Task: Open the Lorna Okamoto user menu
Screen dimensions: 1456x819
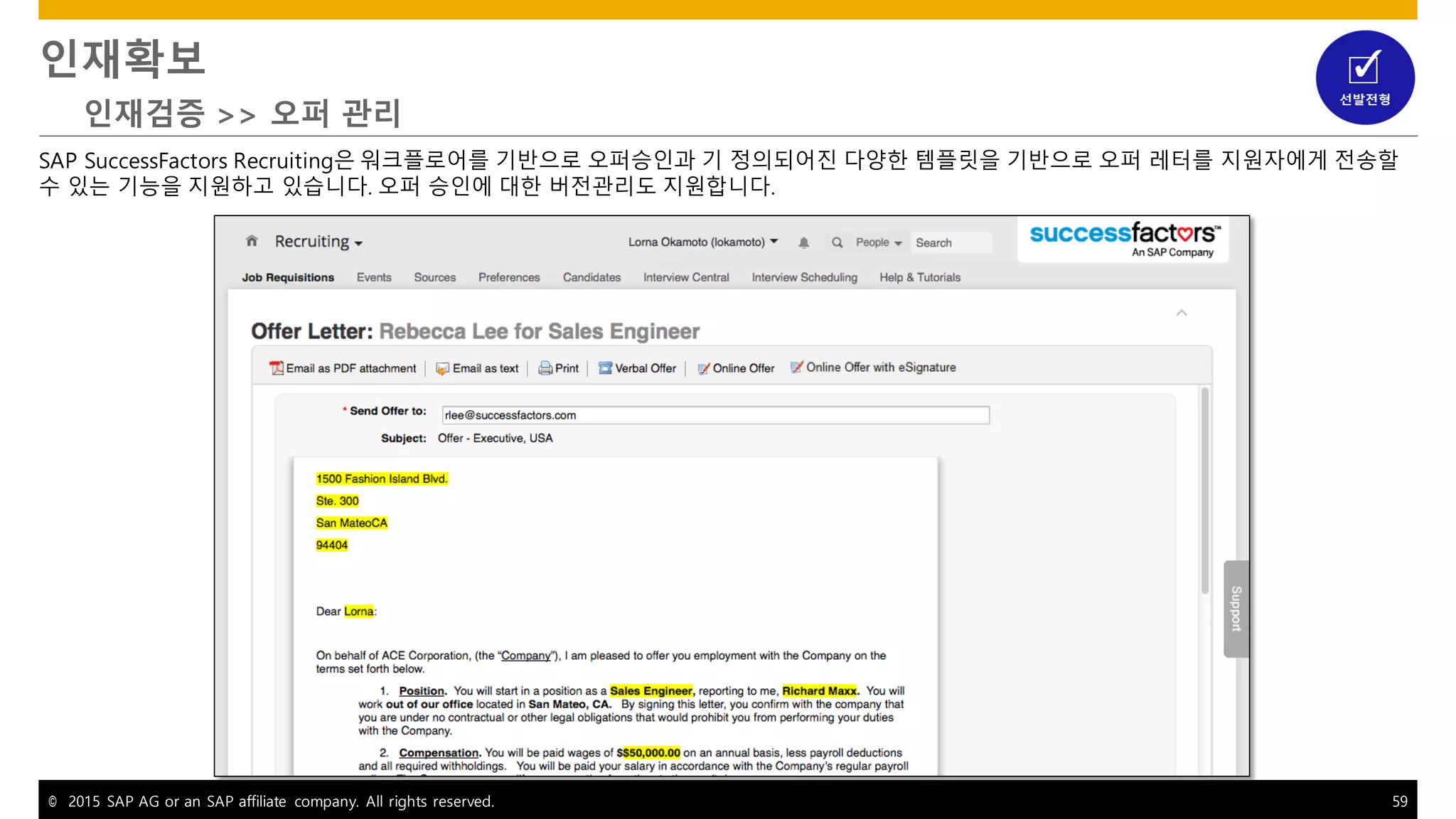Action: [702, 242]
